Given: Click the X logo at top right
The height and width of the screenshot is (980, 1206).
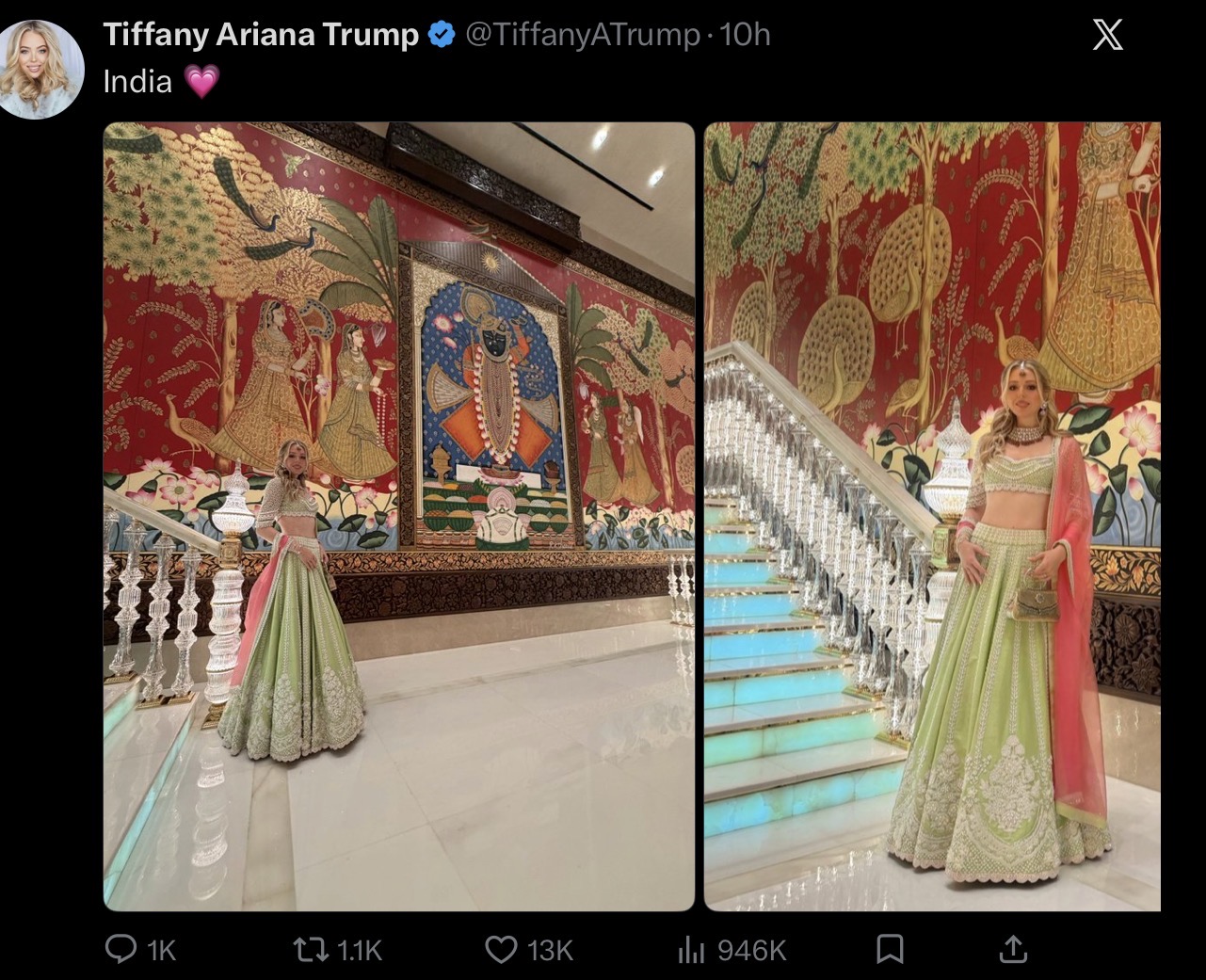Looking at the screenshot, I should [x=1107, y=36].
